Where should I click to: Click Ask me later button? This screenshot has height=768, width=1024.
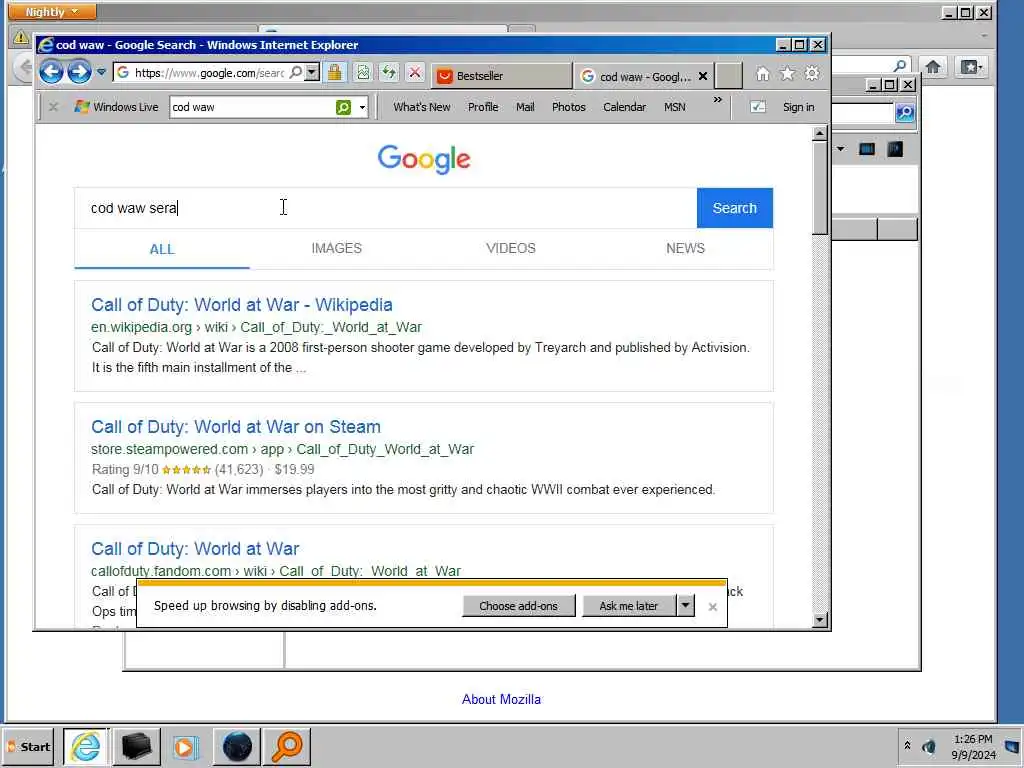(629, 606)
